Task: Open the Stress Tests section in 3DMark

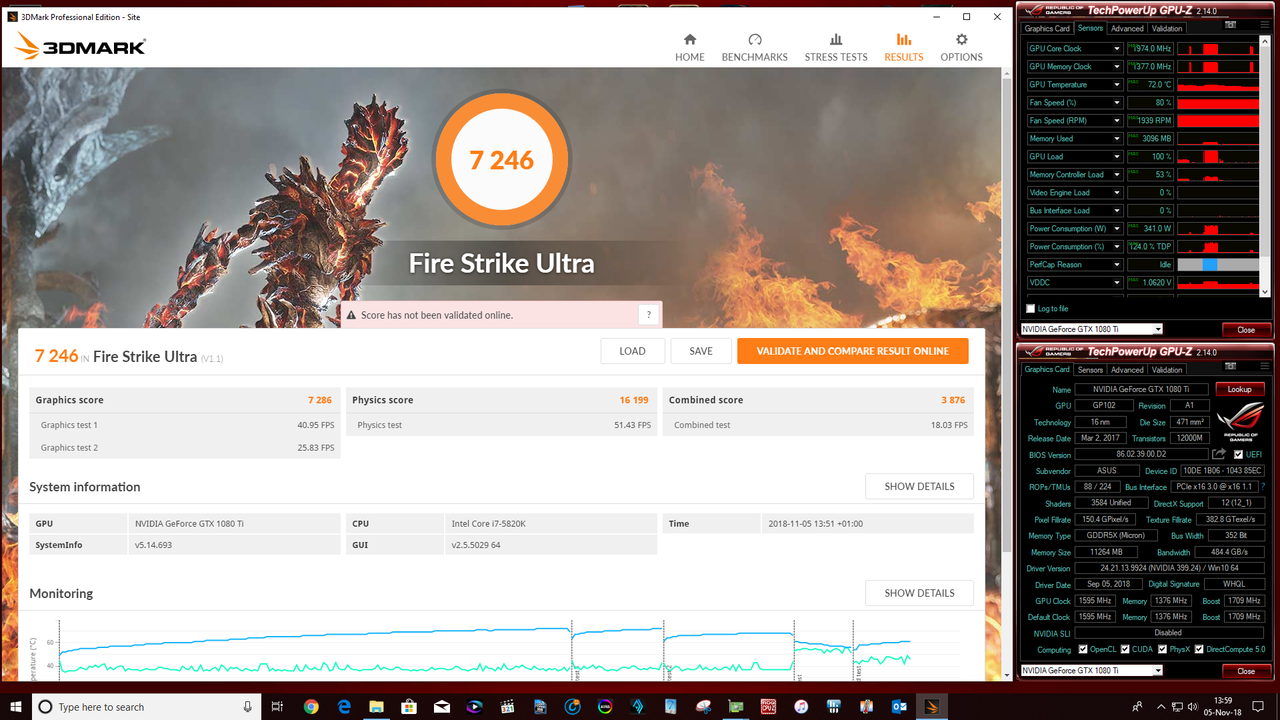Action: coord(836,46)
